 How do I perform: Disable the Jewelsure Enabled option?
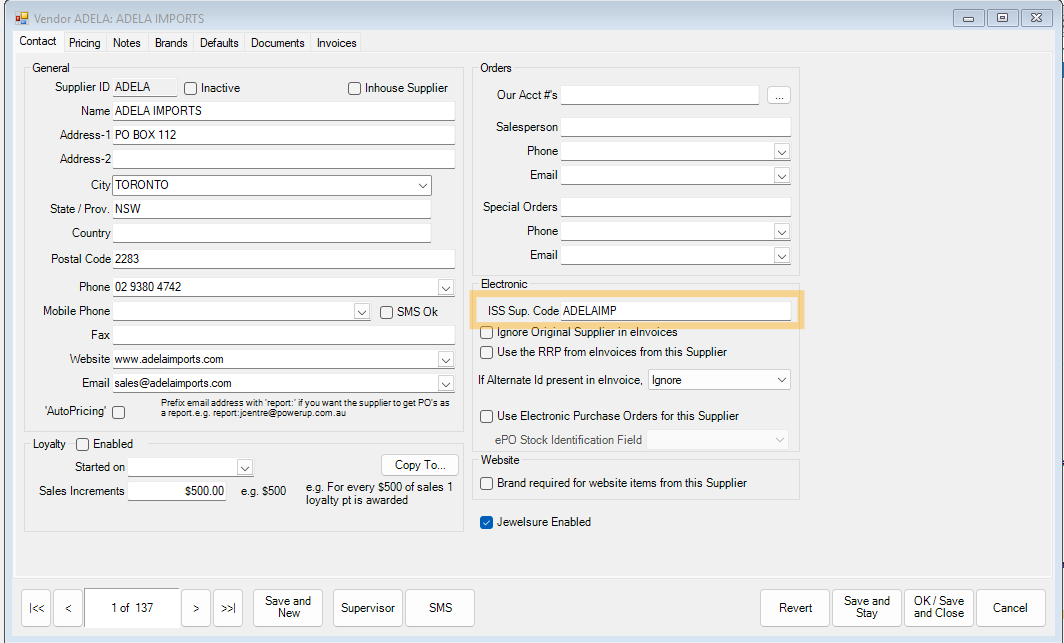[x=485, y=522]
